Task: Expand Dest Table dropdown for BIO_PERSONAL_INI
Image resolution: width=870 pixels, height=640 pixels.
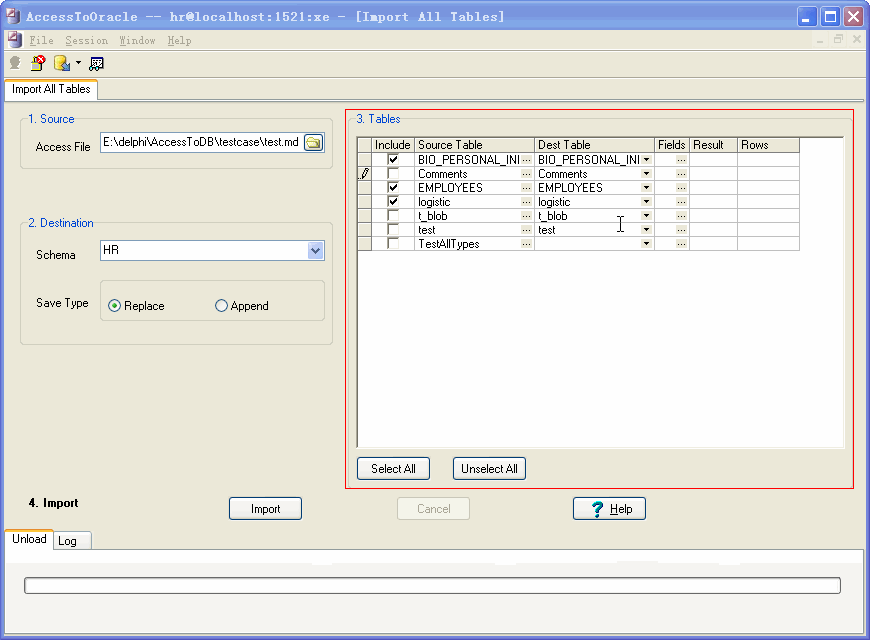Action: point(646,160)
